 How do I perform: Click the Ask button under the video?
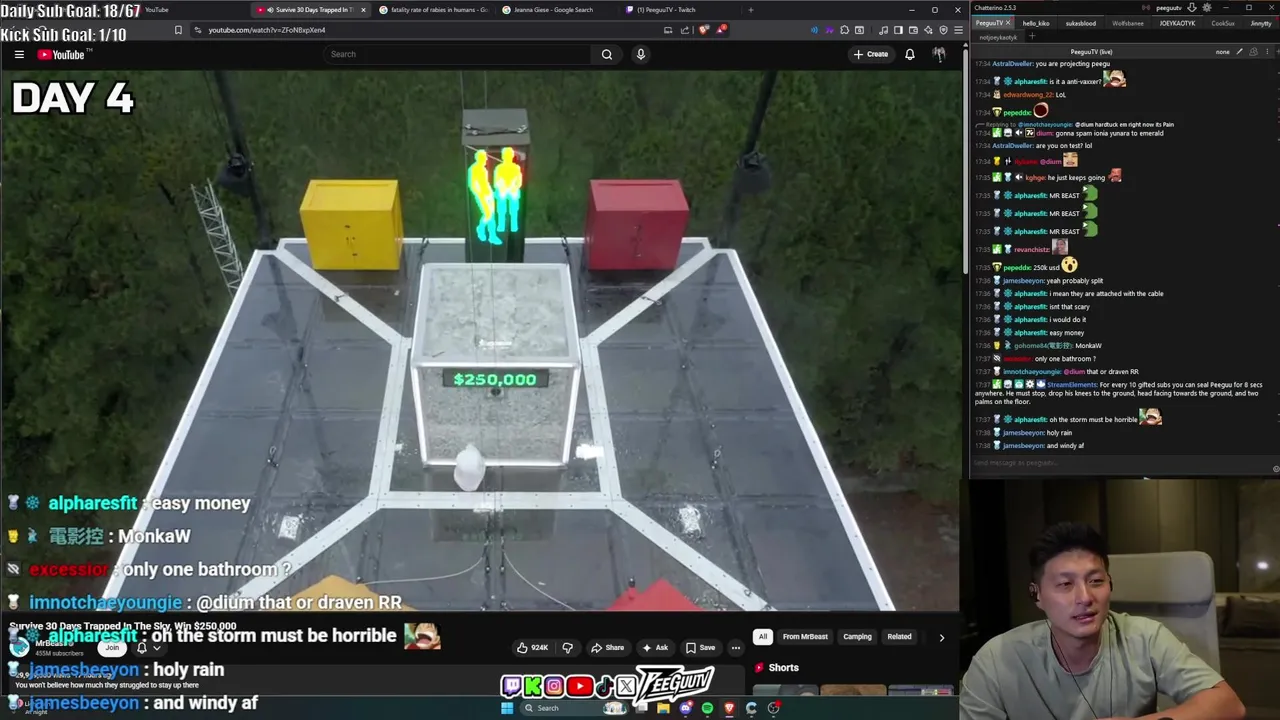(655, 647)
